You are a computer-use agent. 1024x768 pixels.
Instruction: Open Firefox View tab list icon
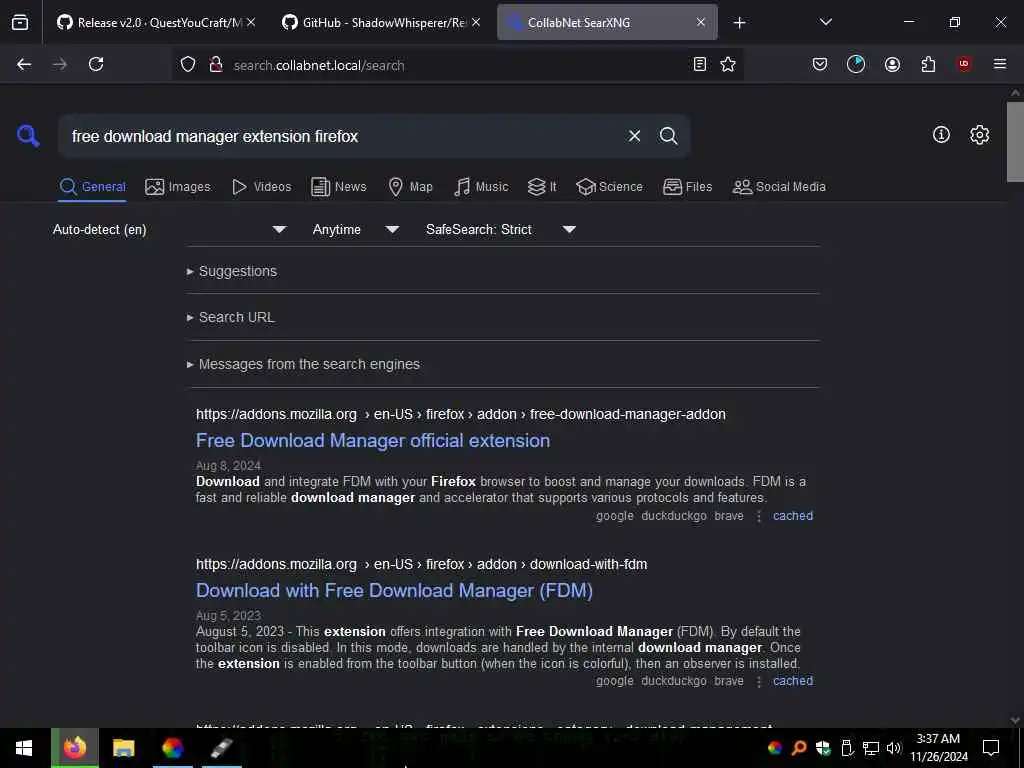tap(20, 22)
